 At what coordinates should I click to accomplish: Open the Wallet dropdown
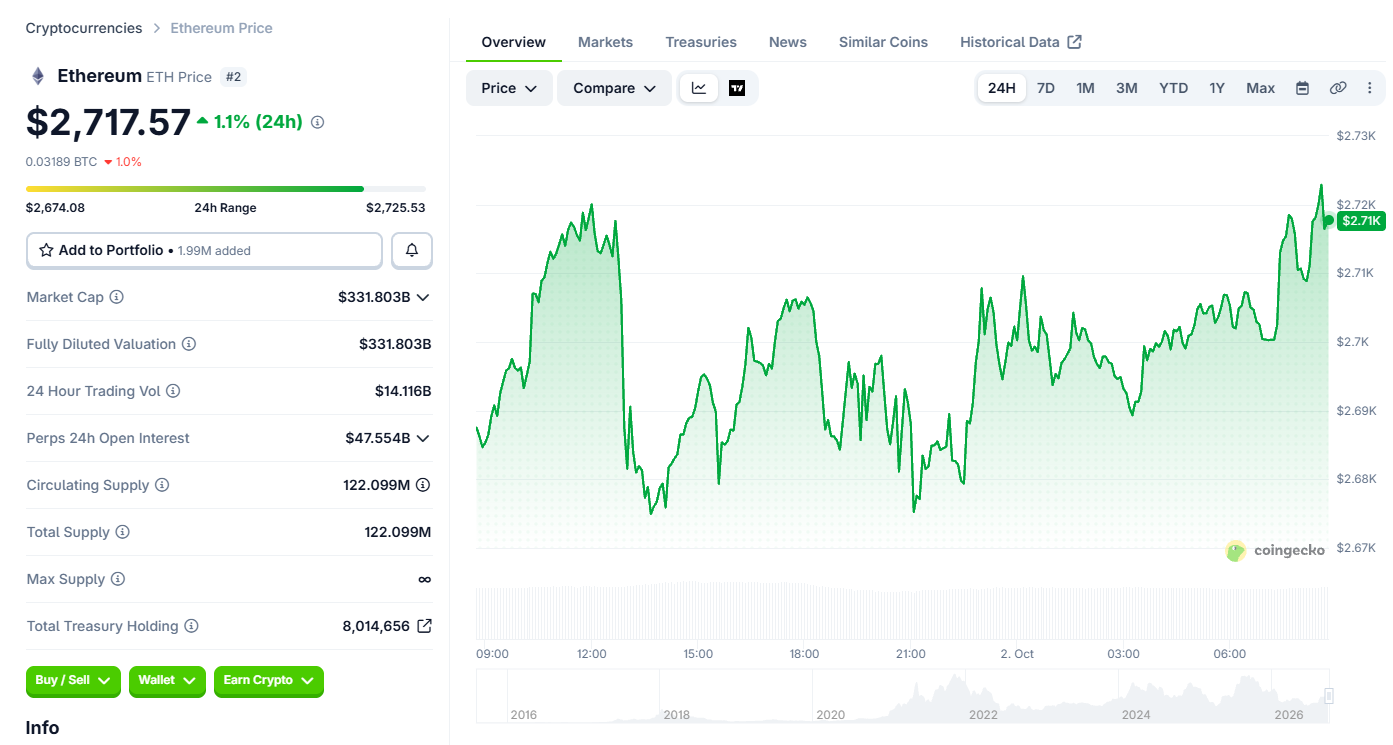(x=167, y=681)
